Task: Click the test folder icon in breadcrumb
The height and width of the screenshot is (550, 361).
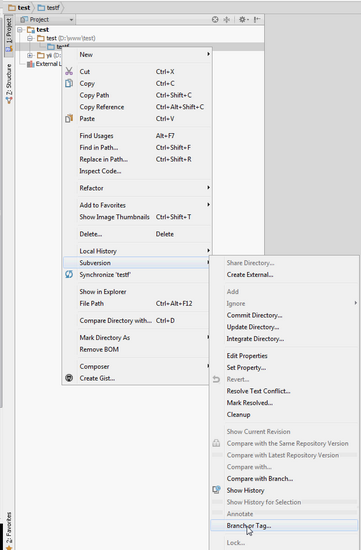Action: point(12,7)
